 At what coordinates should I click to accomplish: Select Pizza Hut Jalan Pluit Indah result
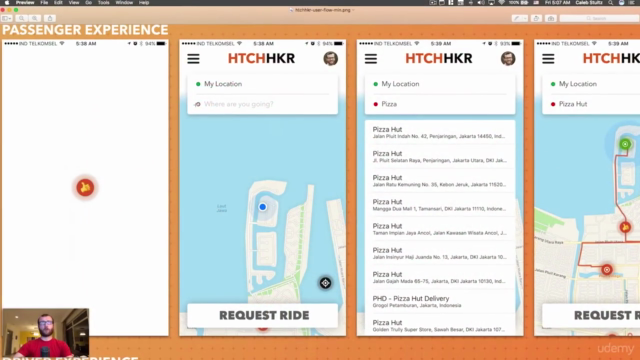(440, 132)
